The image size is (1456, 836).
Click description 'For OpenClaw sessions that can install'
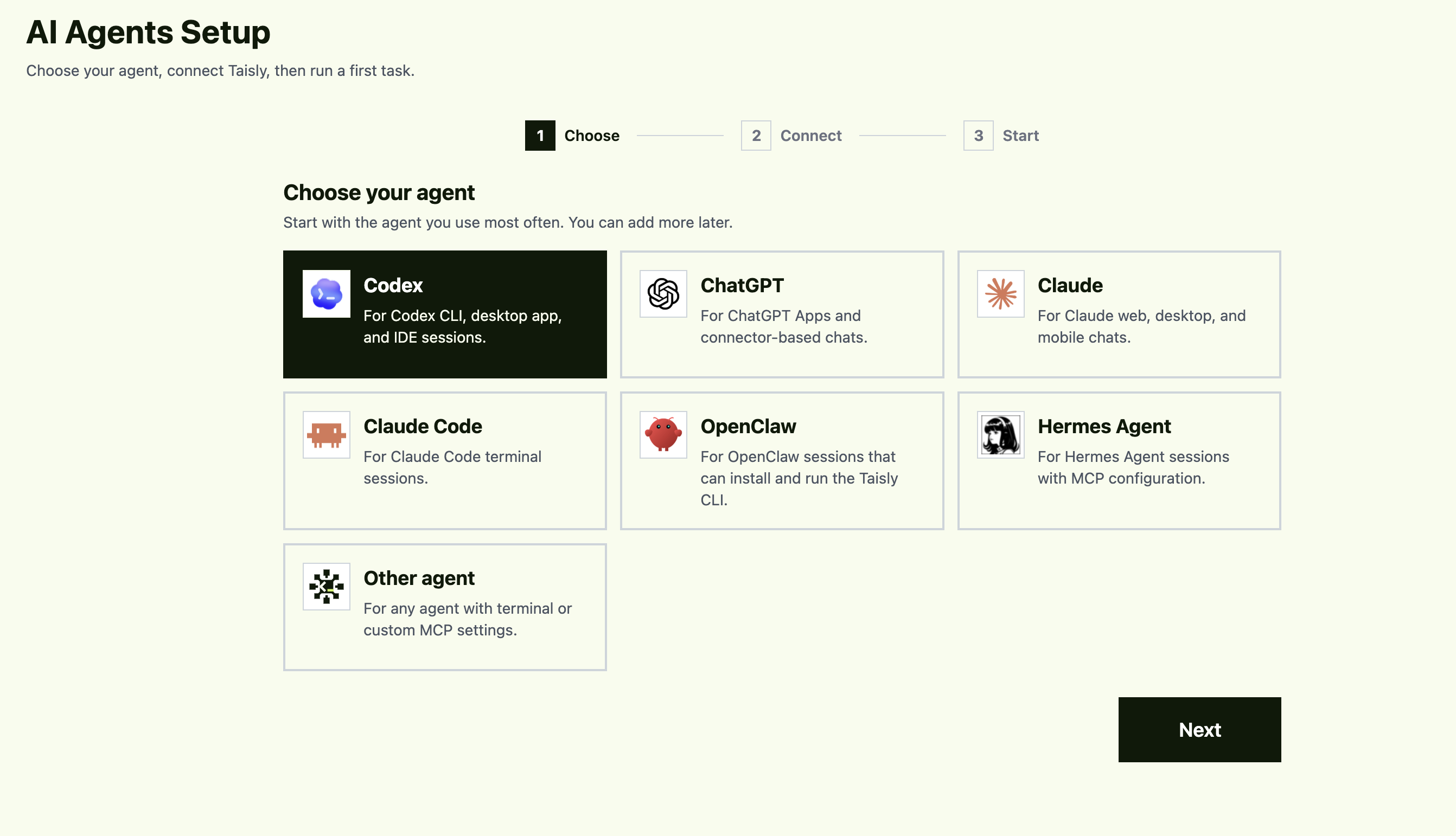click(x=800, y=478)
